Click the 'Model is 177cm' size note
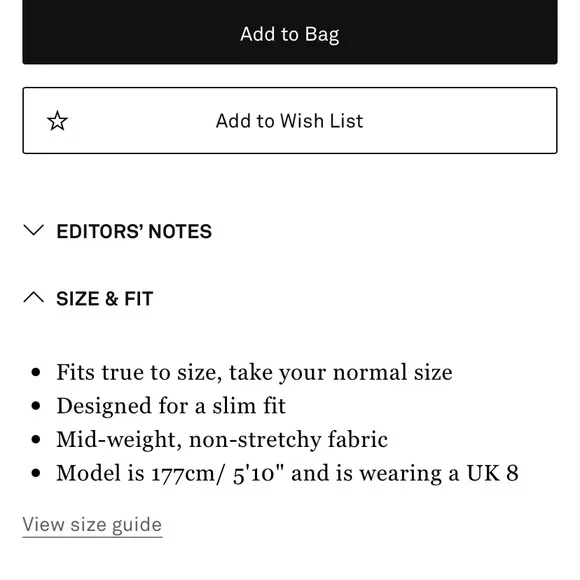Image resolution: width=580 pixels, height=580 pixels. (287, 473)
